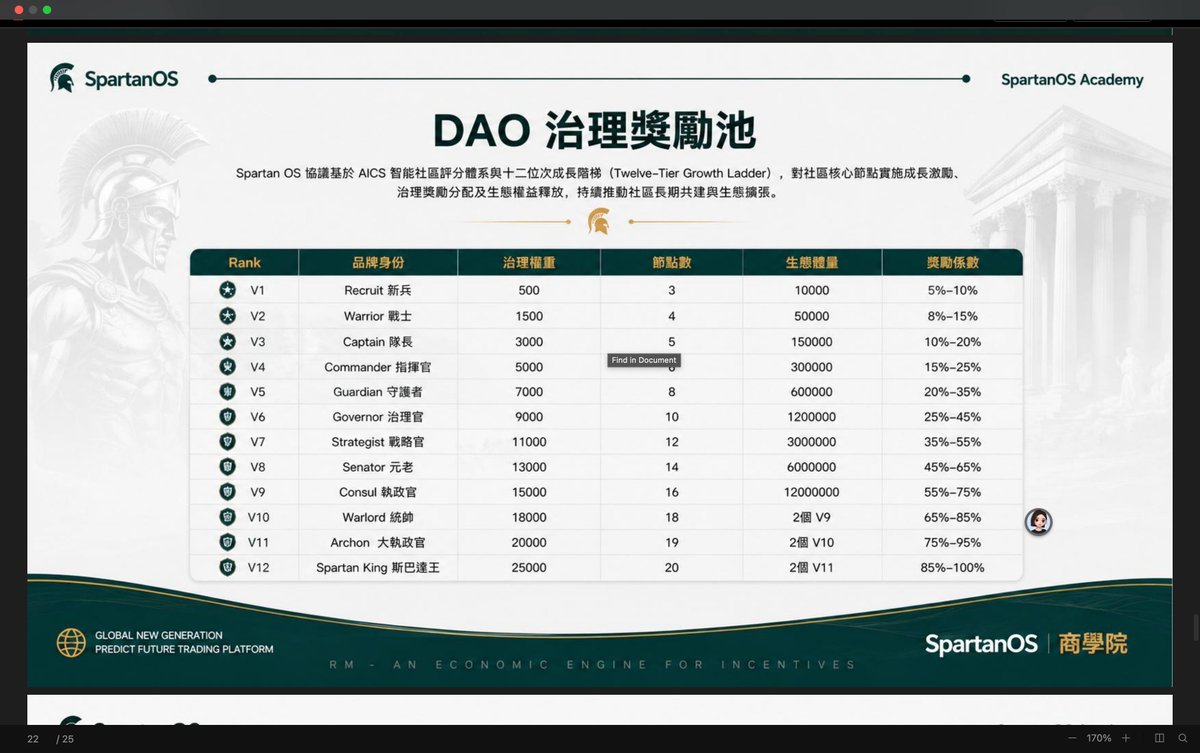Image resolution: width=1200 pixels, height=753 pixels.
Task: Select the Rank column header
Action: pos(244,262)
